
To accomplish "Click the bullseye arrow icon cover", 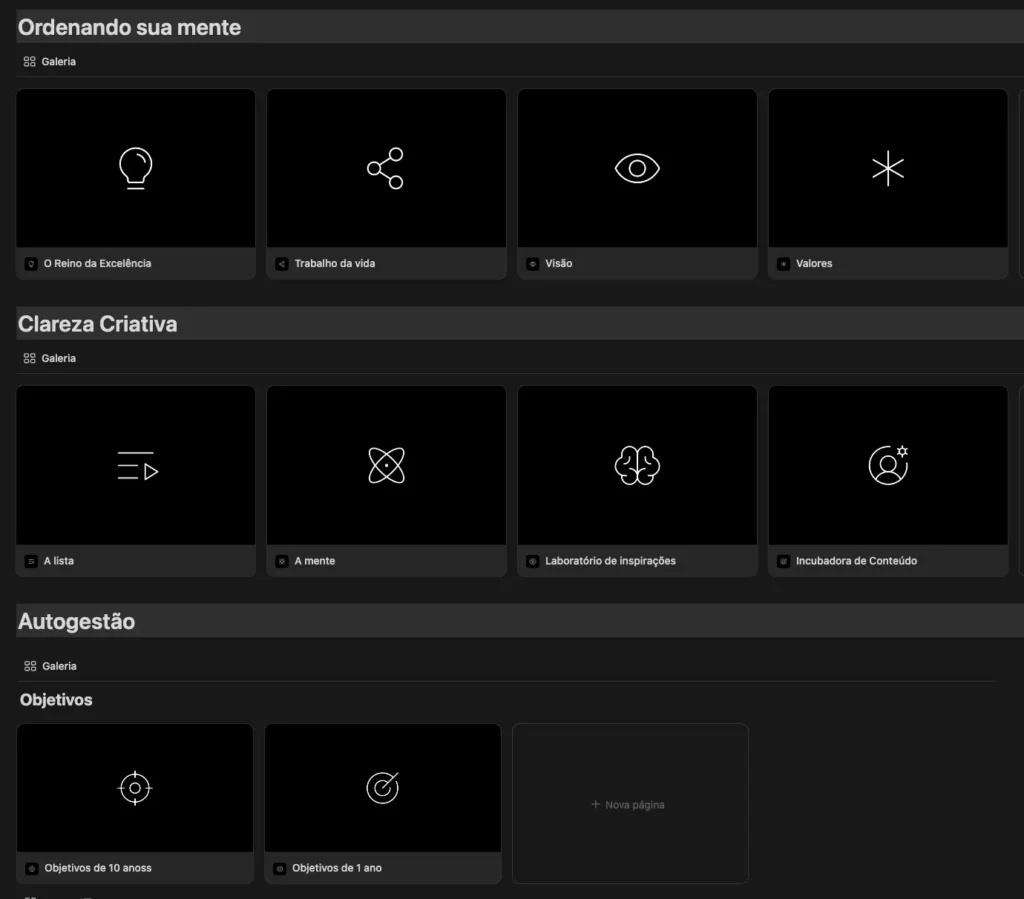I will pyautogui.click(x=382, y=788).
